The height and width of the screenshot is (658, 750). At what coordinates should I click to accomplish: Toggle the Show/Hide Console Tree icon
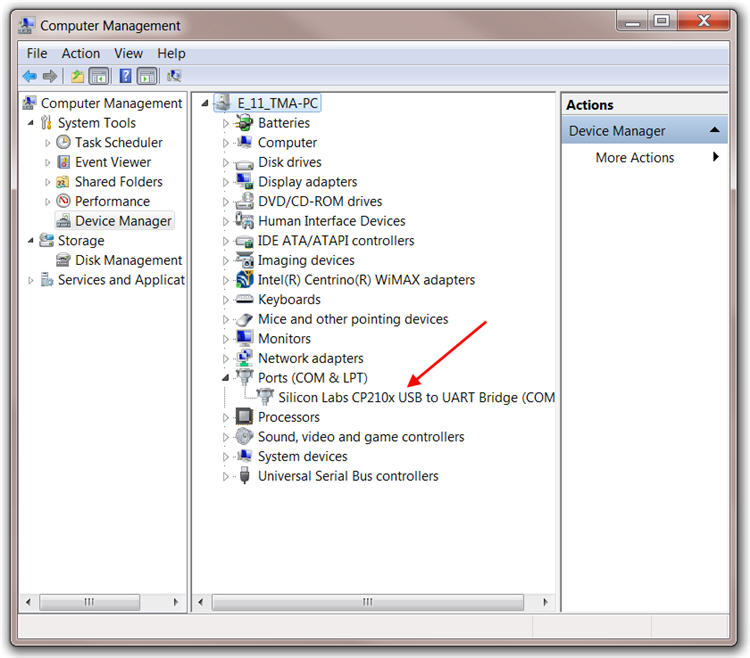pos(99,76)
